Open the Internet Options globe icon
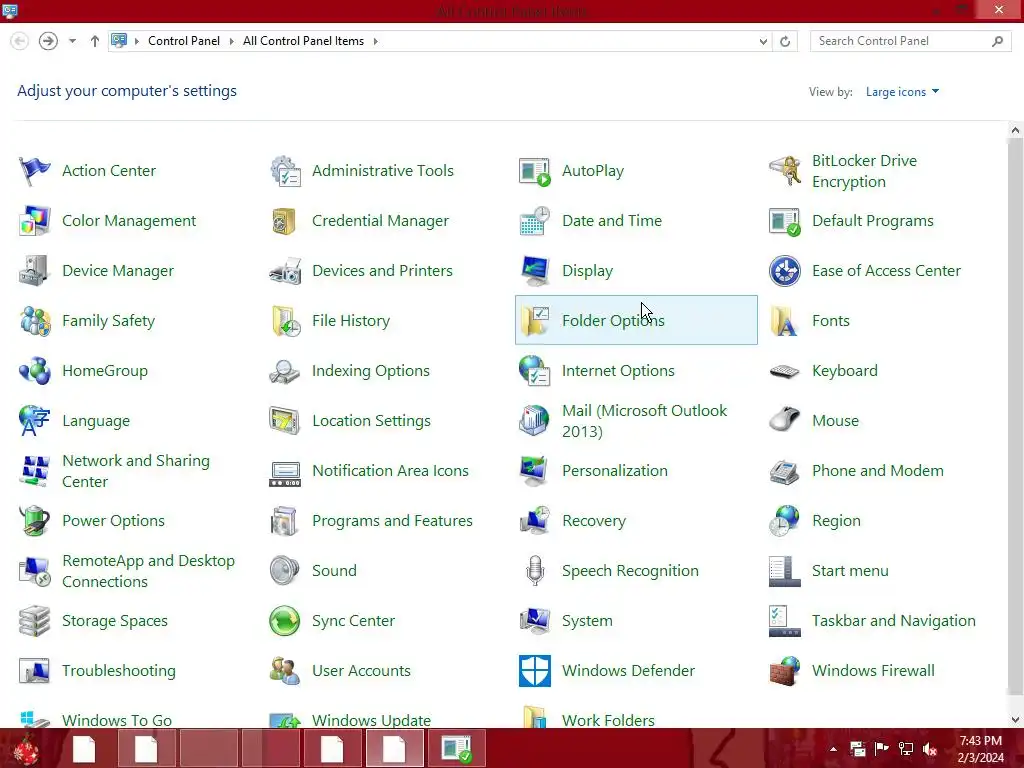This screenshot has width=1024, height=768. coord(535,371)
